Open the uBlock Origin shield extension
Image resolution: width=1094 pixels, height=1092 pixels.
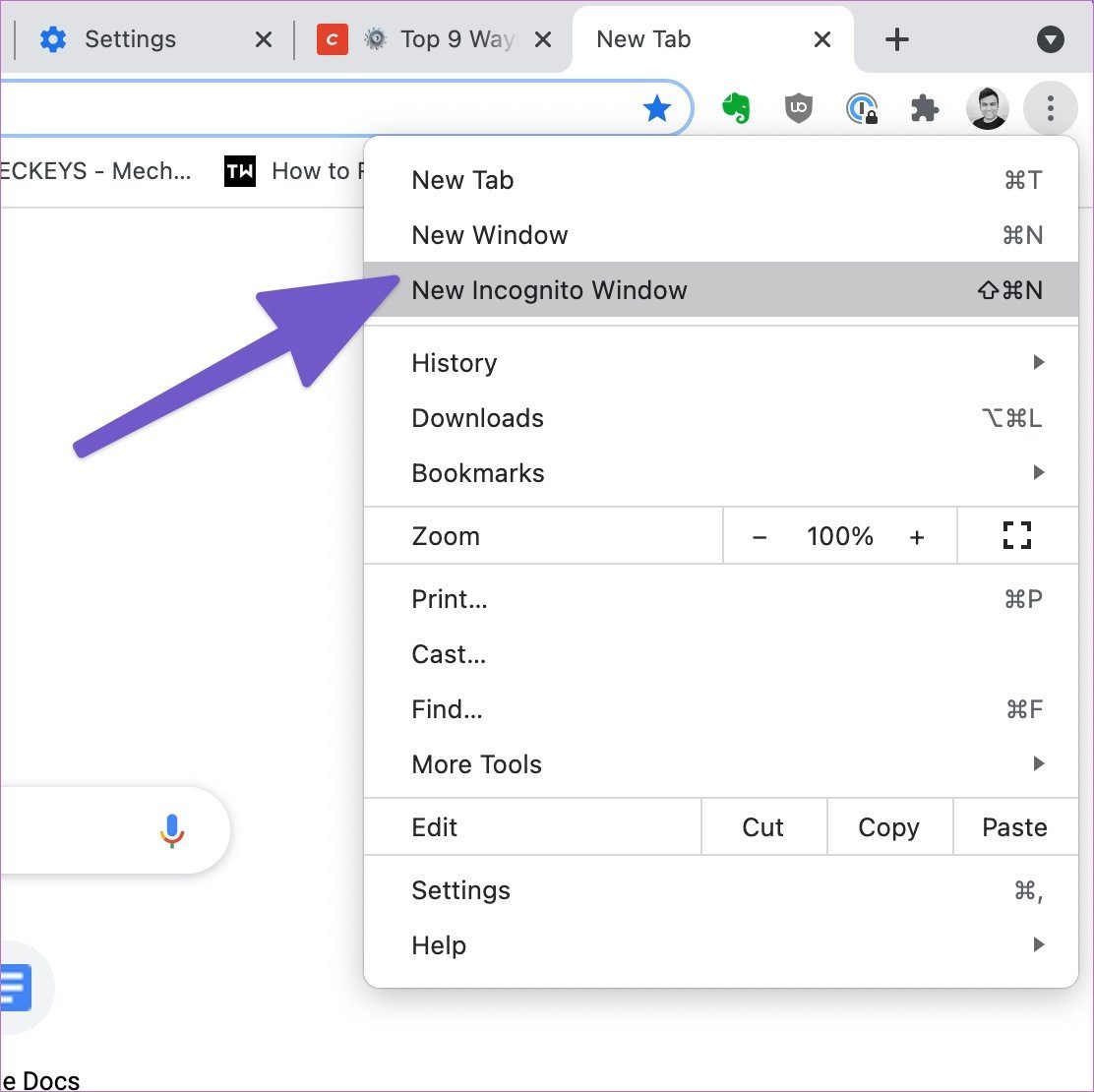(798, 108)
